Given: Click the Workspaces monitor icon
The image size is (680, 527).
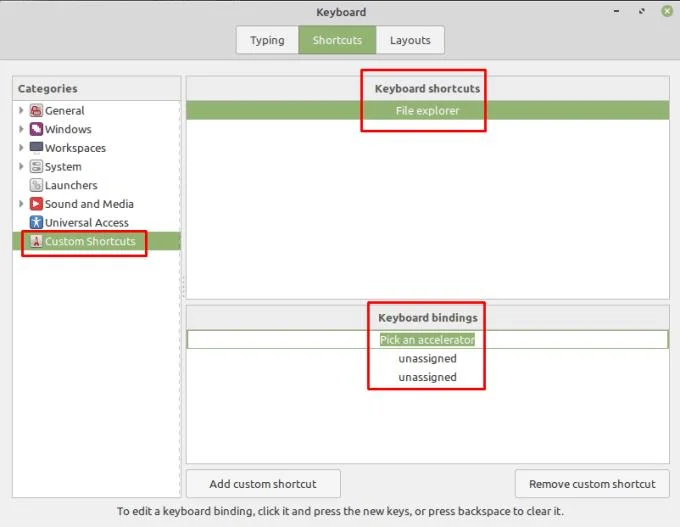Looking at the screenshot, I should [36, 147].
